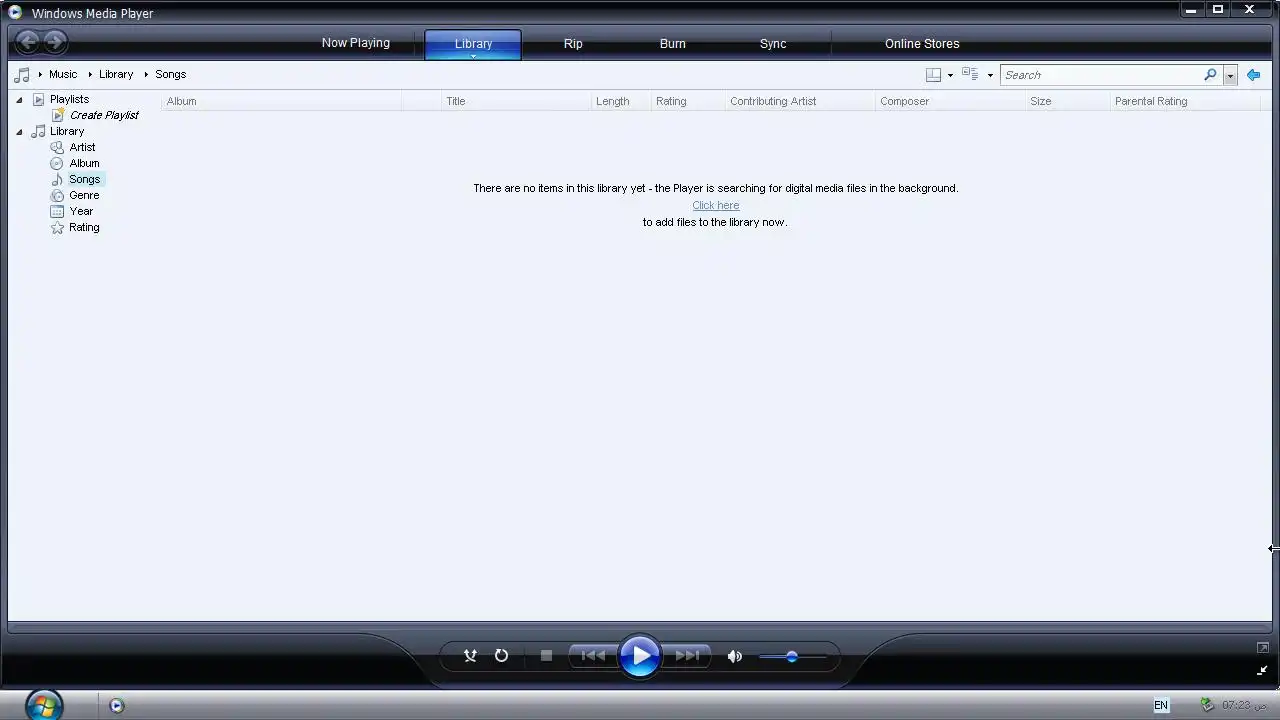Click the Album column header

281,101
